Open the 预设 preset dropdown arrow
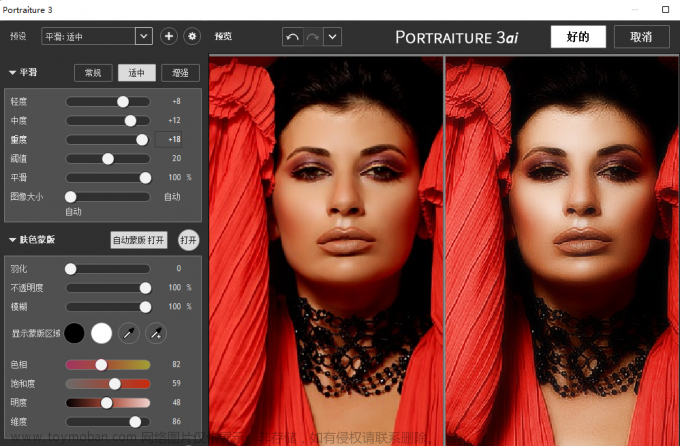This screenshot has height=446, width=680. [x=144, y=36]
